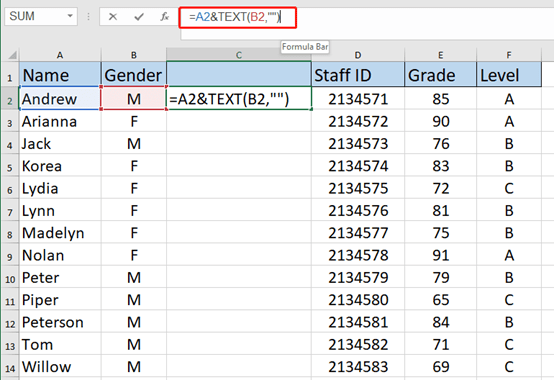This screenshot has height=380, width=554.
Task: Click Andrew's gender cell M
Action: click(134, 99)
